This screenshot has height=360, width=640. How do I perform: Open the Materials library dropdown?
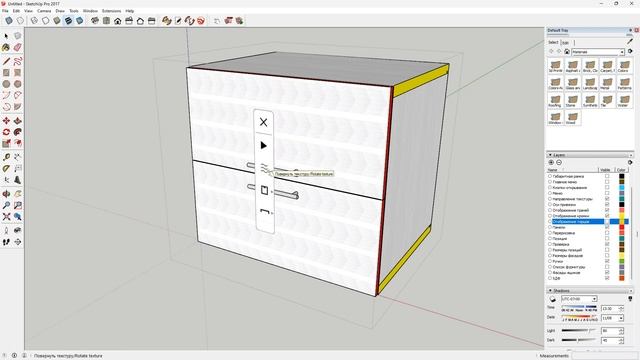tap(622, 52)
